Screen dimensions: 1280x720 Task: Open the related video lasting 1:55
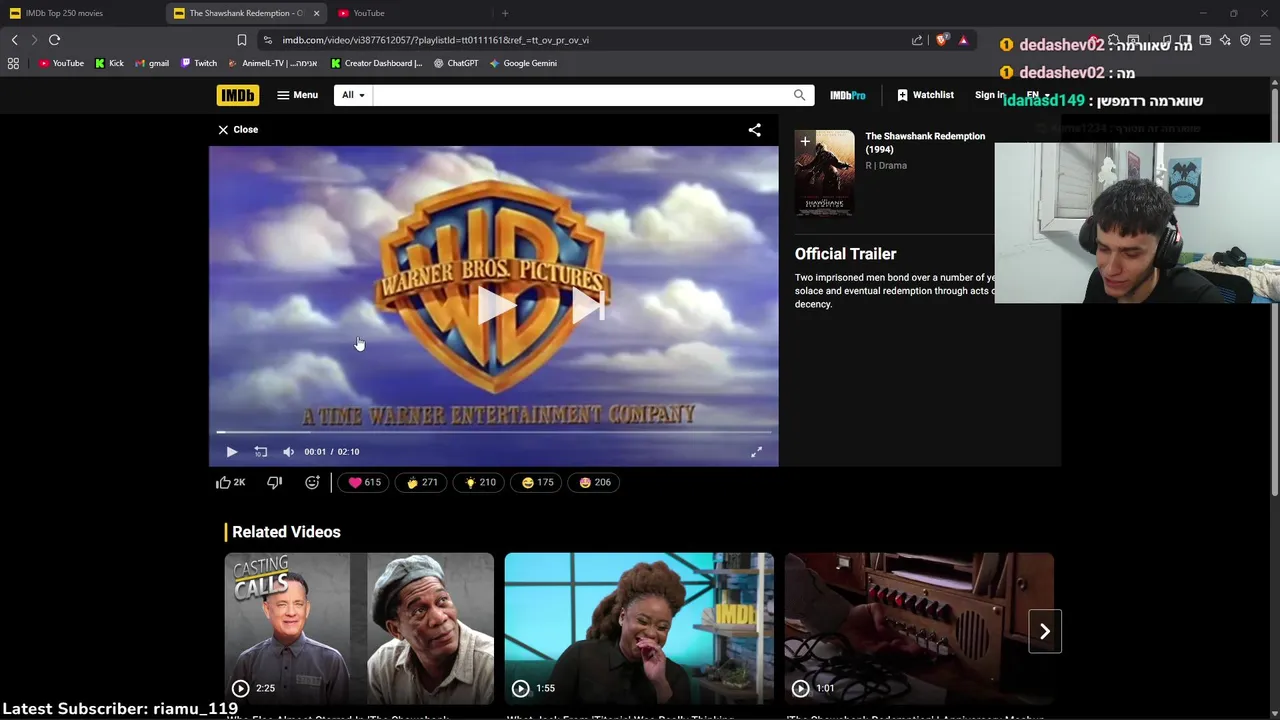(639, 629)
